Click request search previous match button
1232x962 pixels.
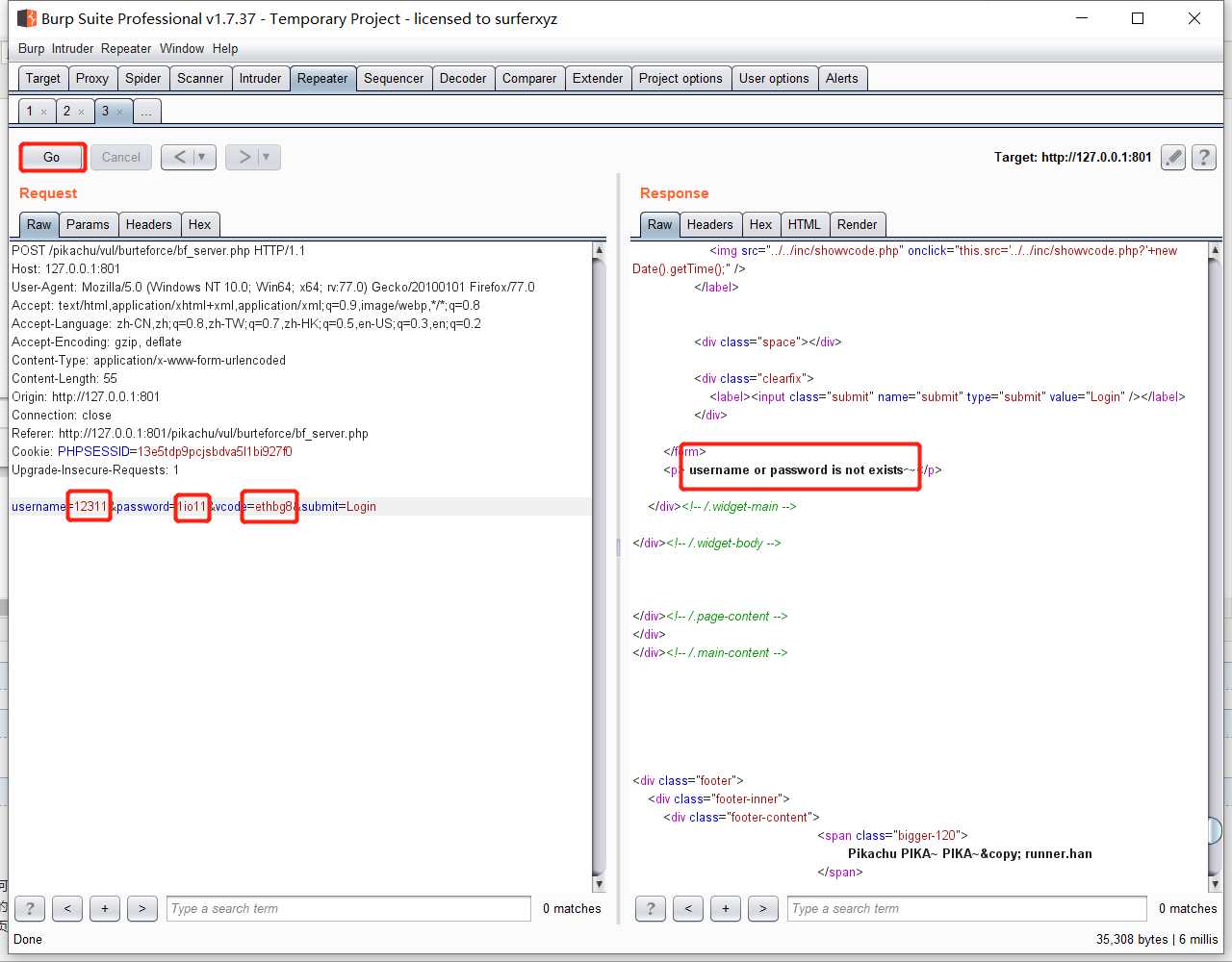pyautogui.click(x=67, y=908)
